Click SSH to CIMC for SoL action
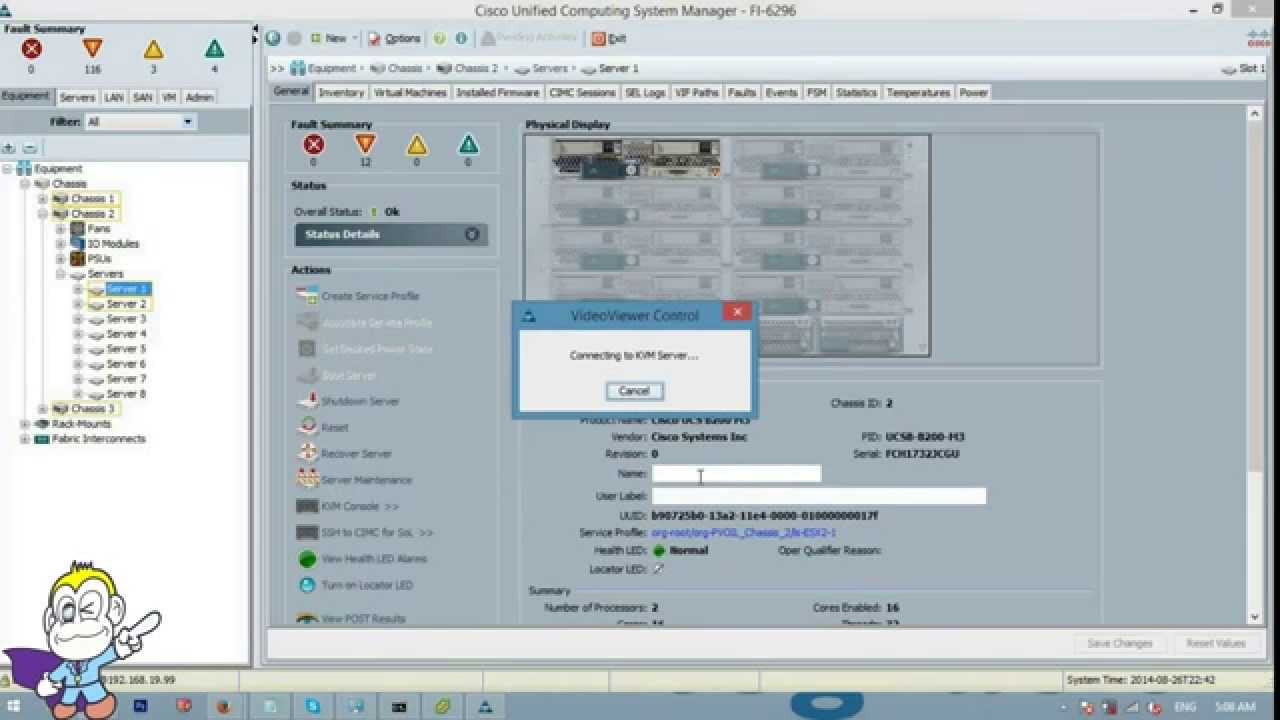 pos(377,533)
